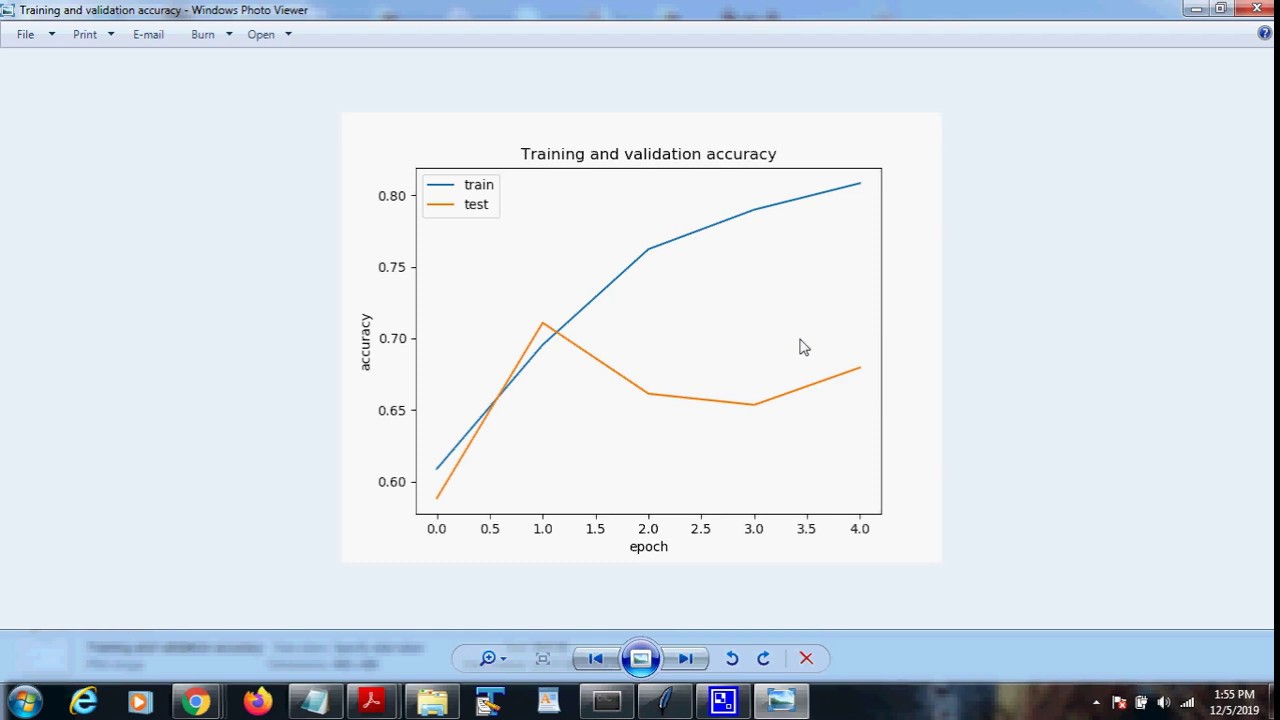This screenshot has width=1280, height=720.
Task: Open the Print menu
Action: [x=85, y=34]
